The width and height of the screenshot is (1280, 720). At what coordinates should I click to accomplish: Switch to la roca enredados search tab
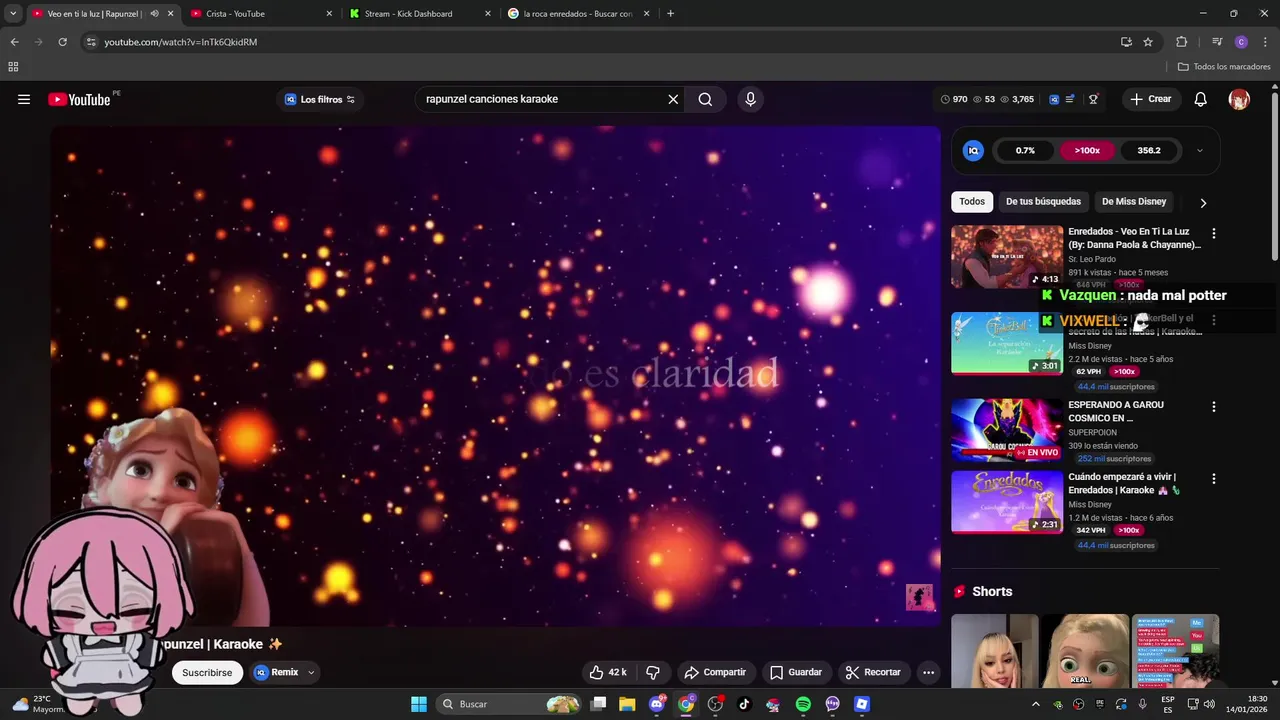(578, 14)
